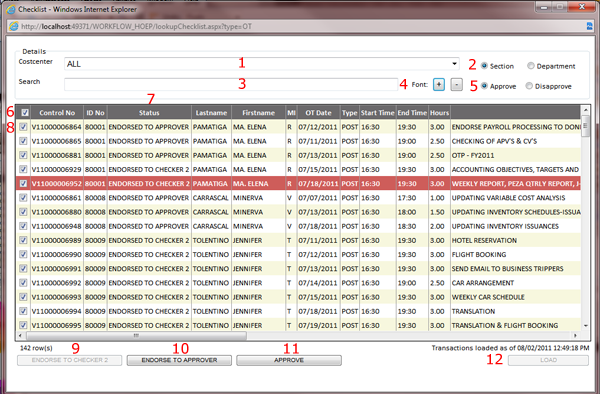Click the compatibility icon at address bar end

pyautogui.click(x=589, y=26)
